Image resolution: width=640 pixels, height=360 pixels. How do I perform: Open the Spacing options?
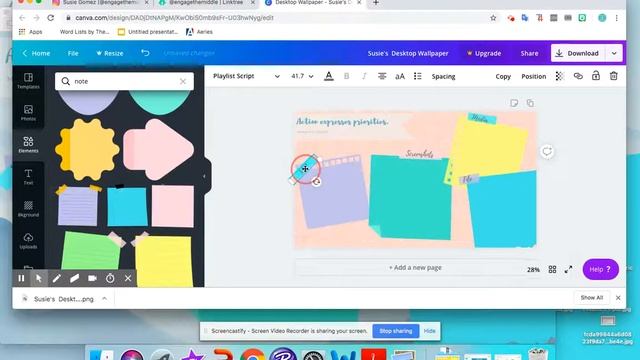click(443, 76)
